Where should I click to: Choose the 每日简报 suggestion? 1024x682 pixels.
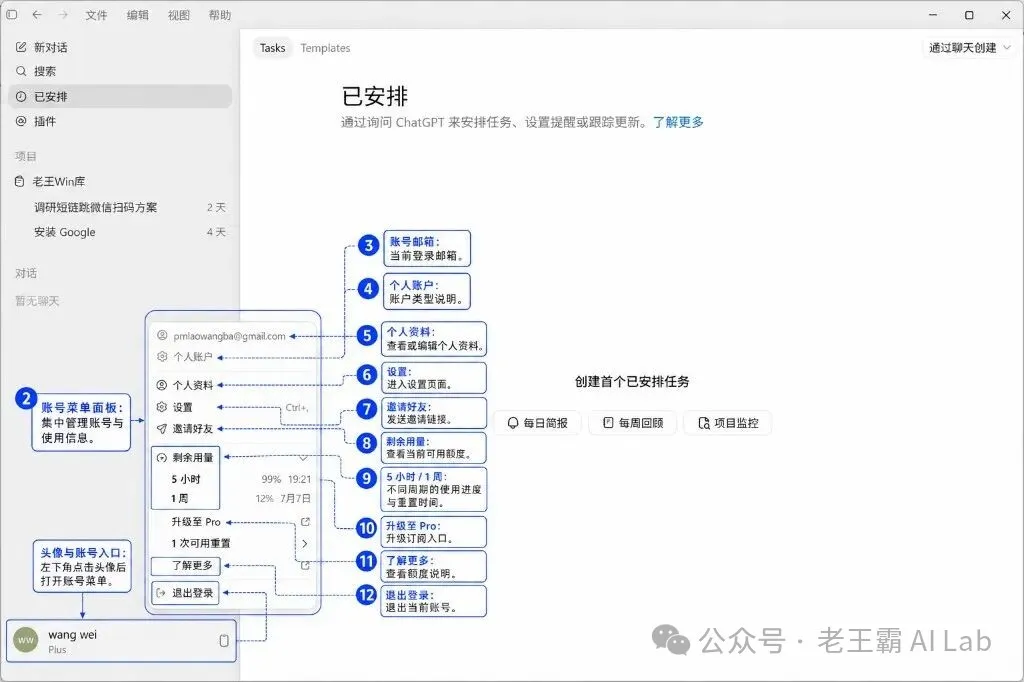pos(537,423)
